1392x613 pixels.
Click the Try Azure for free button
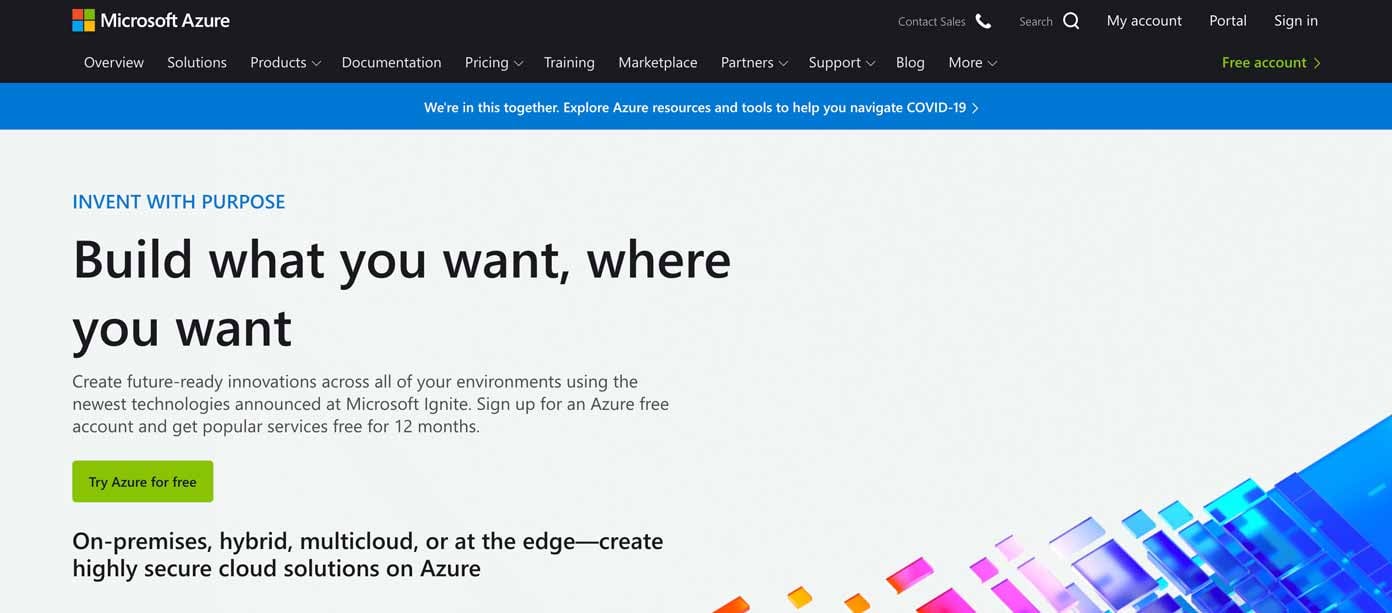click(x=142, y=481)
